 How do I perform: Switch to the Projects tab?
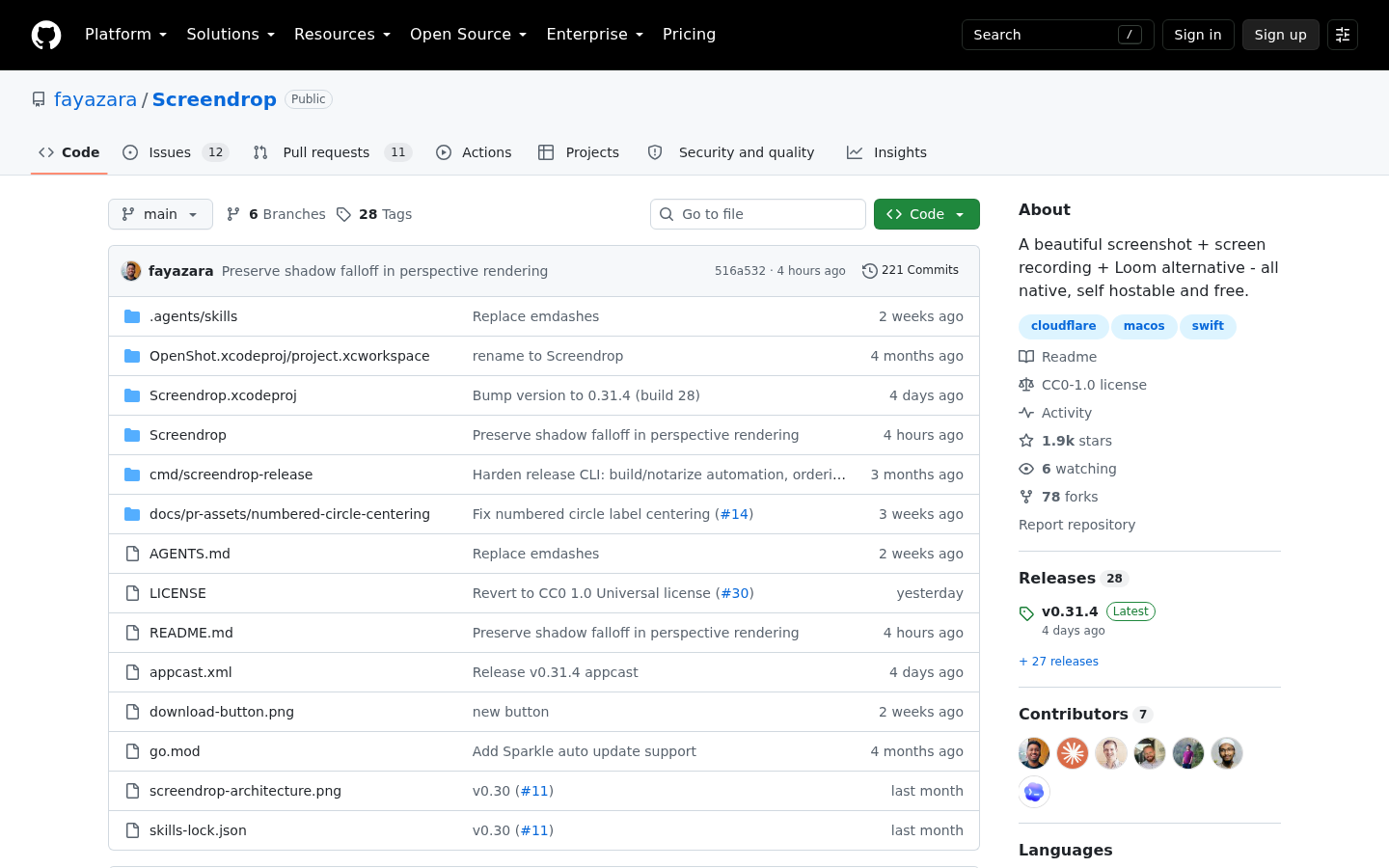(579, 152)
